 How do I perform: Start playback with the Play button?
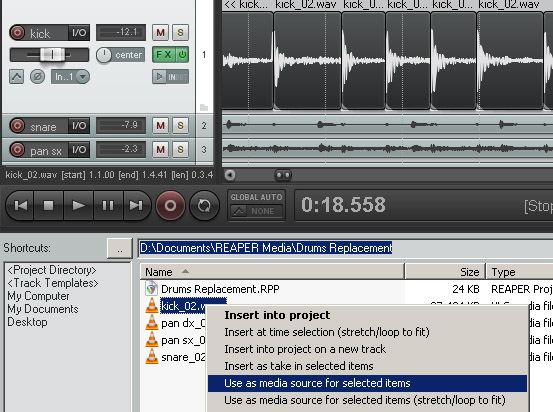(78, 205)
